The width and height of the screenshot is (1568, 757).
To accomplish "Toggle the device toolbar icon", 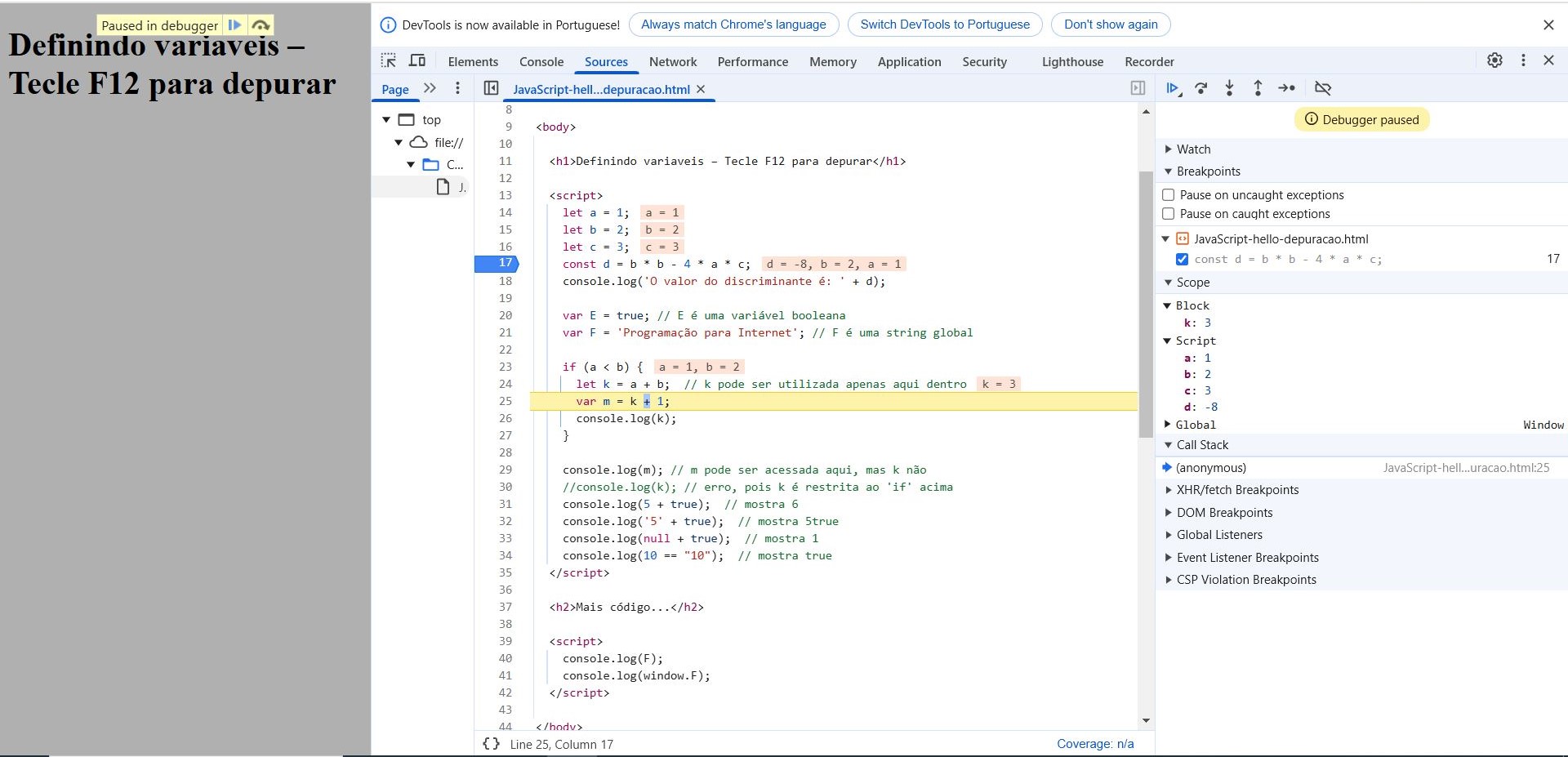I will [x=417, y=60].
